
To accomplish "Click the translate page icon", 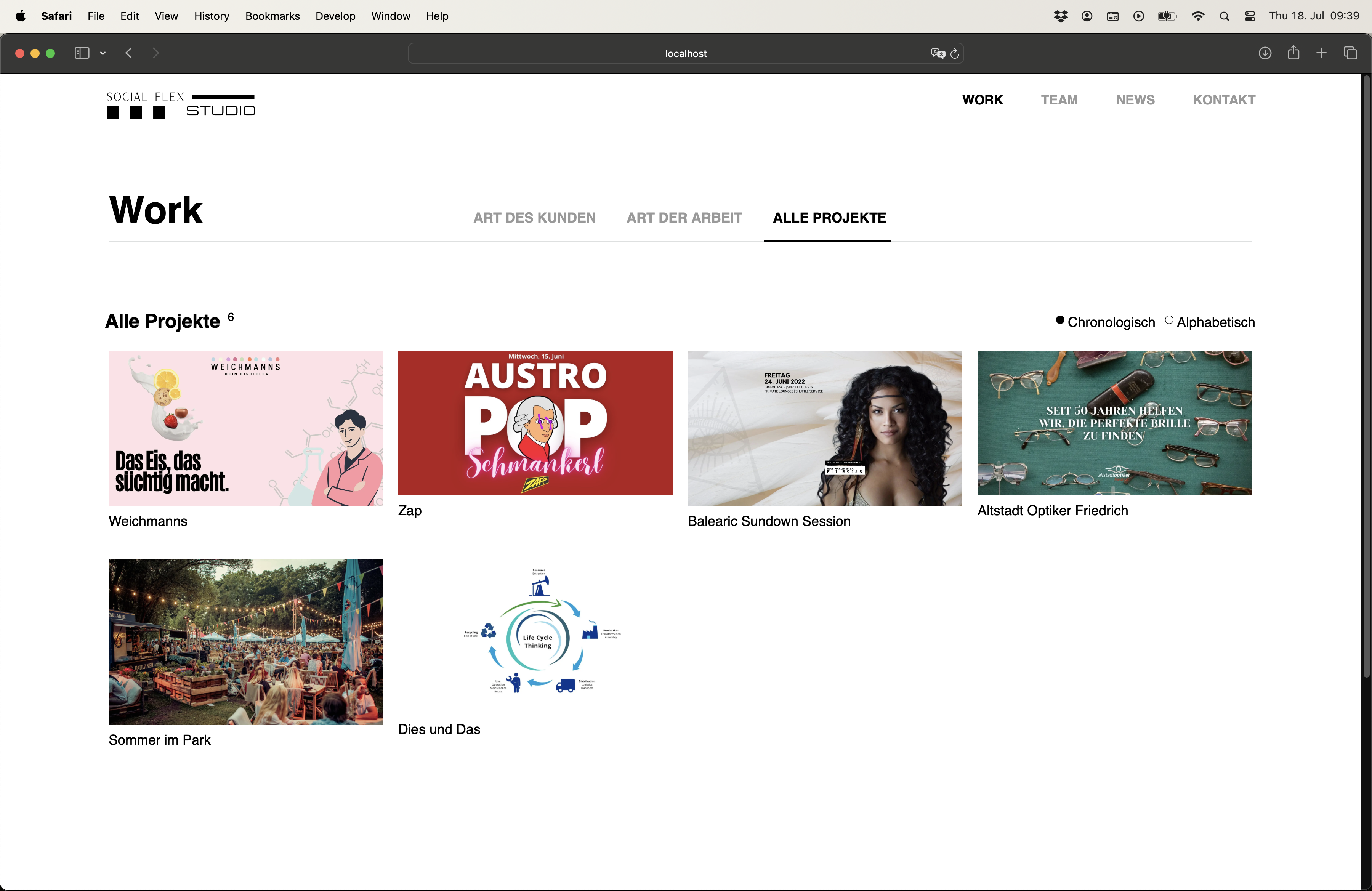I will point(937,54).
